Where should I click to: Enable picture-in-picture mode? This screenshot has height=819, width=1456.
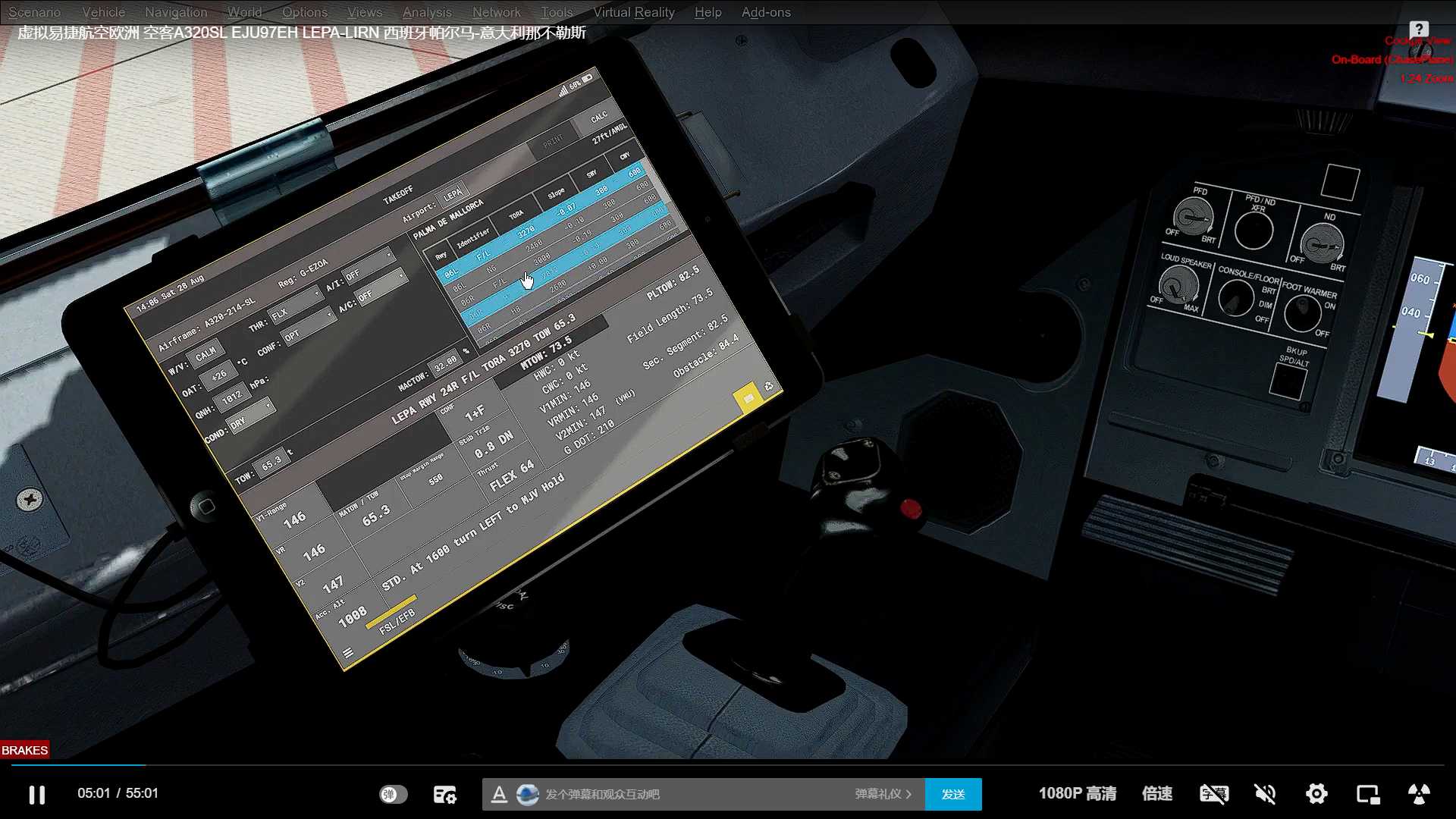pos(1368,794)
